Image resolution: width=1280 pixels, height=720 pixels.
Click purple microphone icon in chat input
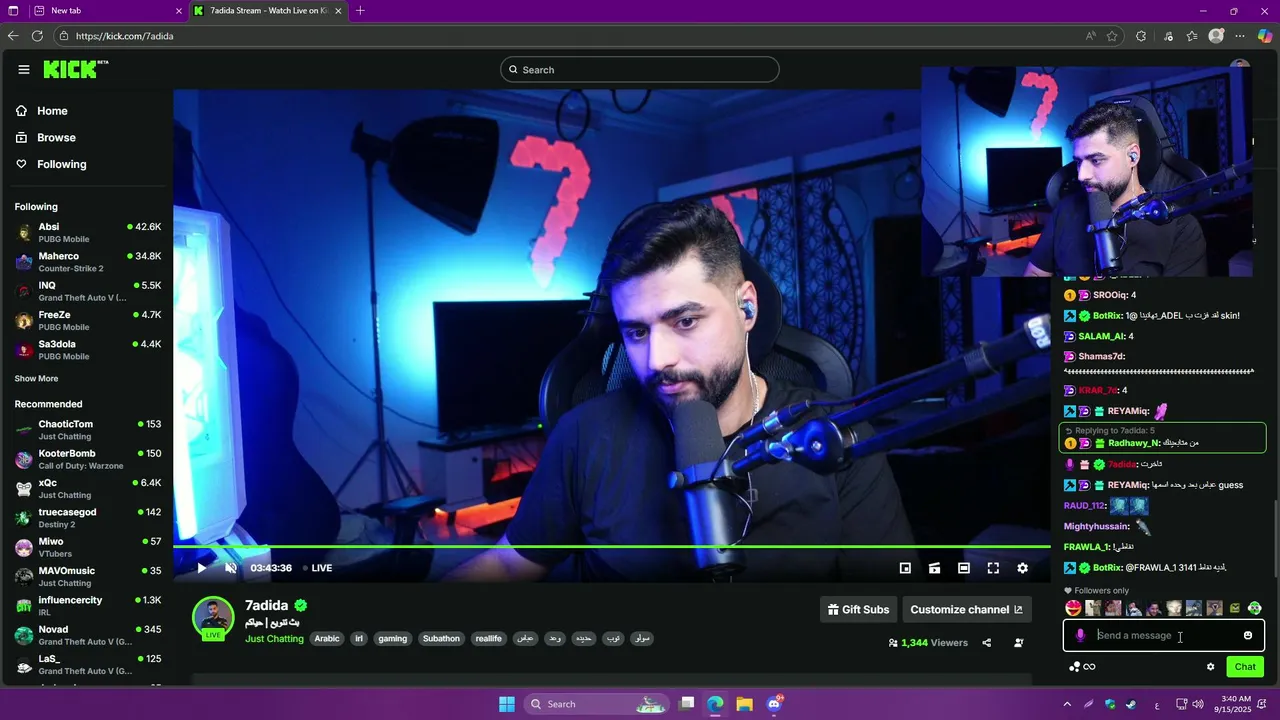point(1080,635)
